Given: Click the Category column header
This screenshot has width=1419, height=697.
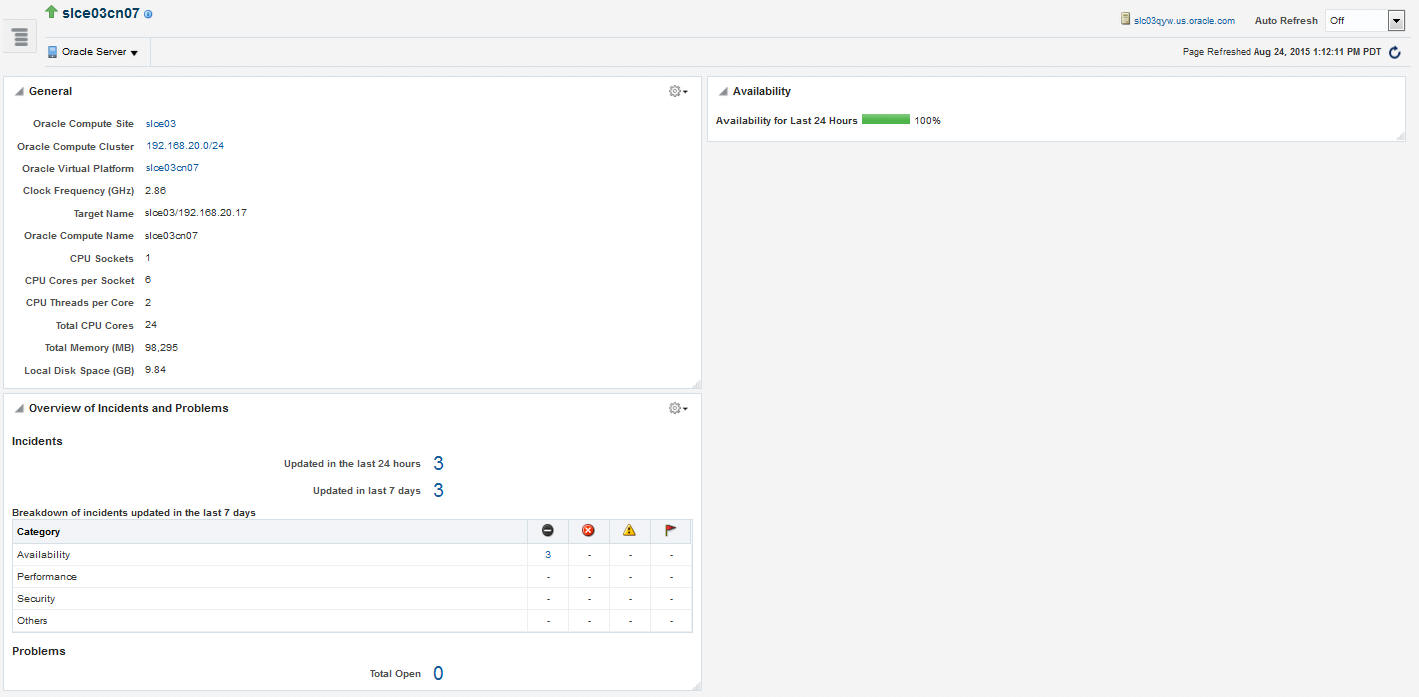Looking at the screenshot, I should [x=269, y=532].
